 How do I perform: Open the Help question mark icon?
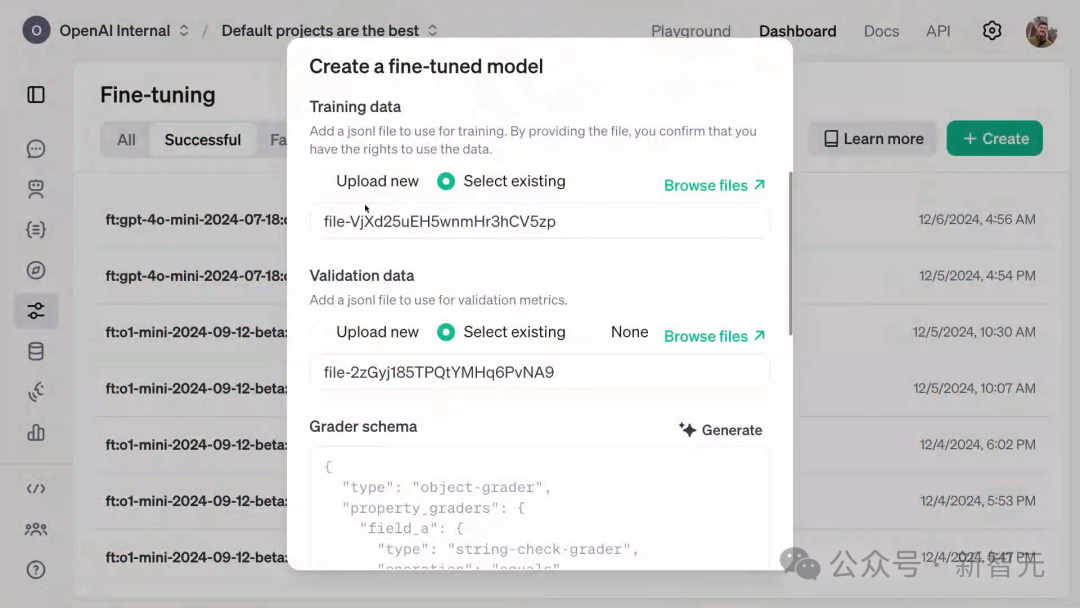point(36,569)
